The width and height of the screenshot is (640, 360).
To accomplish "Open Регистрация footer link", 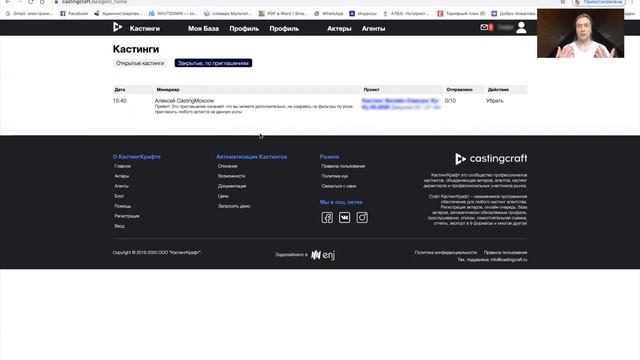I will click(x=127, y=216).
